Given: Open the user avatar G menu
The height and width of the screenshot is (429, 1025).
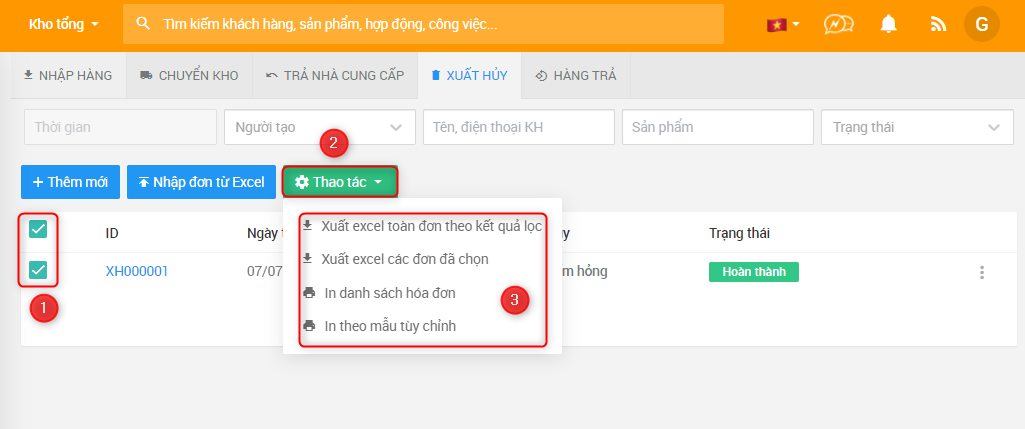Looking at the screenshot, I should pyautogui.click(x=981, y=24).
